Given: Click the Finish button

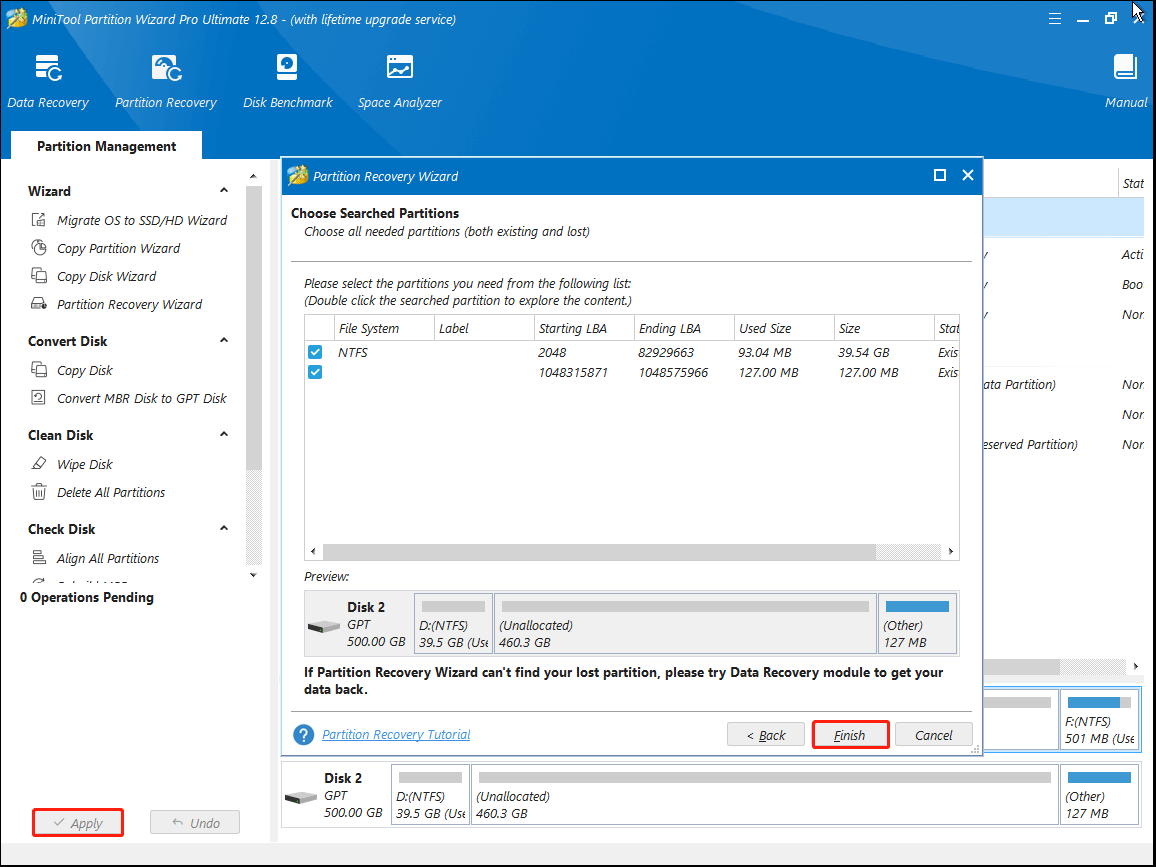Looking at the screenshot, I should [x=850, y=735].
